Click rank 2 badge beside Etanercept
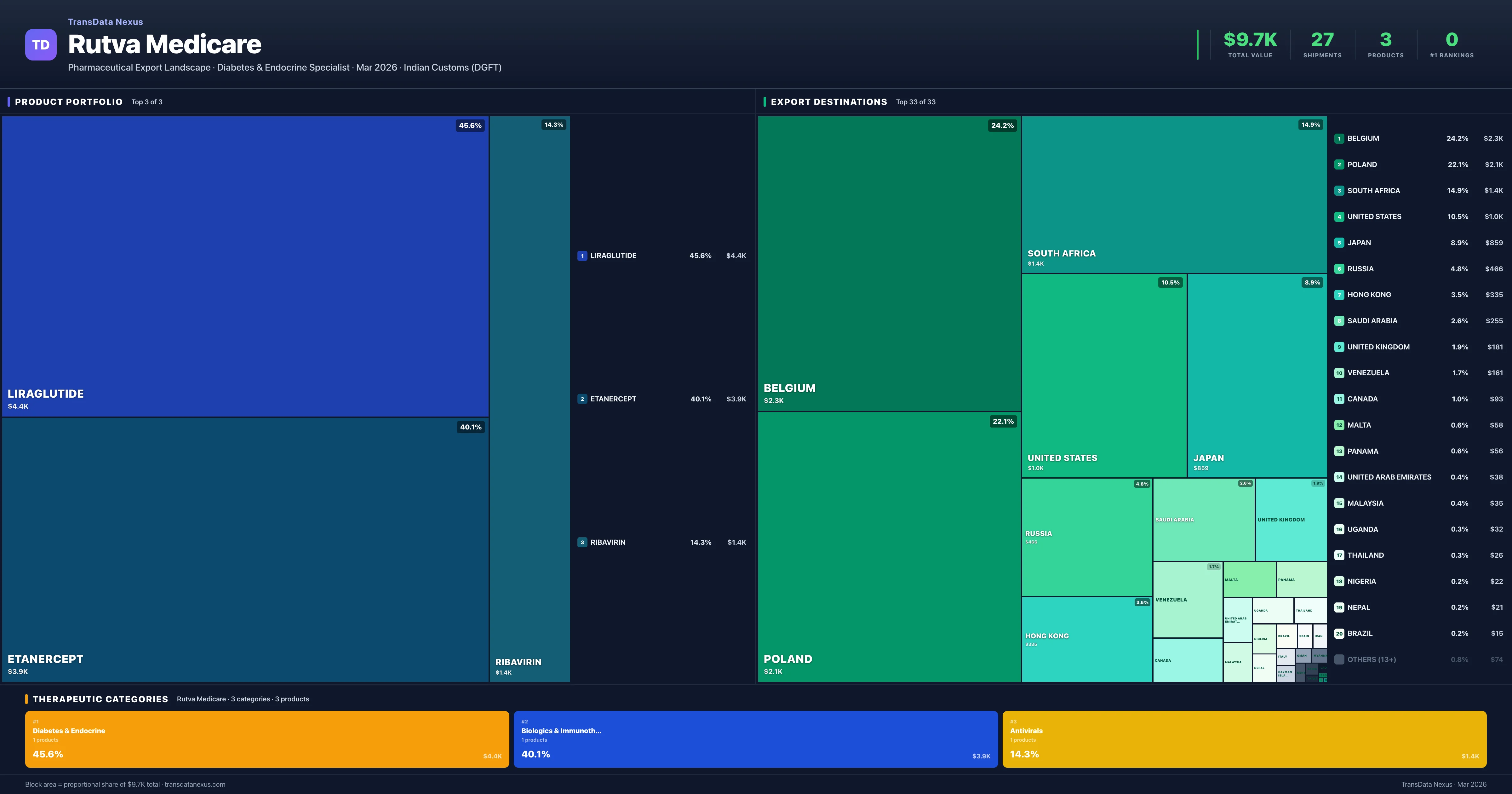The image size is (1512, 794). [x=582, y=399]
